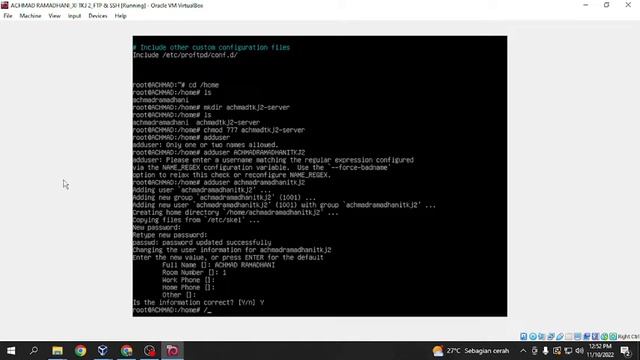Switch to the running Debian VM taskbar icon
640x360 pixels.
pos(172,351)
